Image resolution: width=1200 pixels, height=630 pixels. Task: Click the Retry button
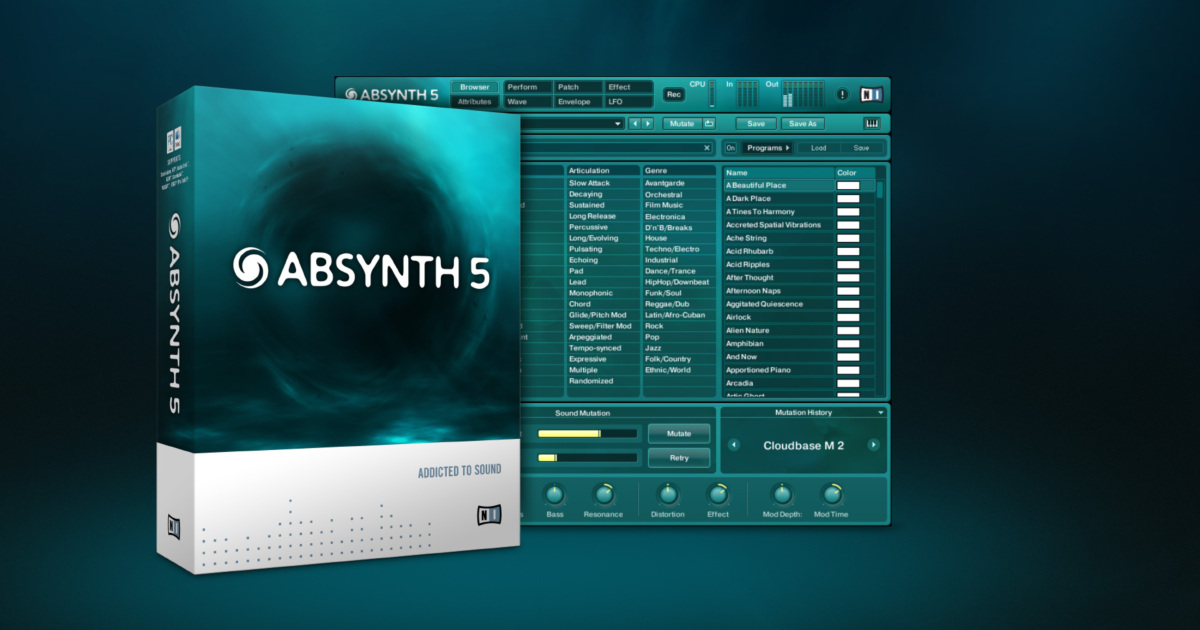(x=679, y=458)
